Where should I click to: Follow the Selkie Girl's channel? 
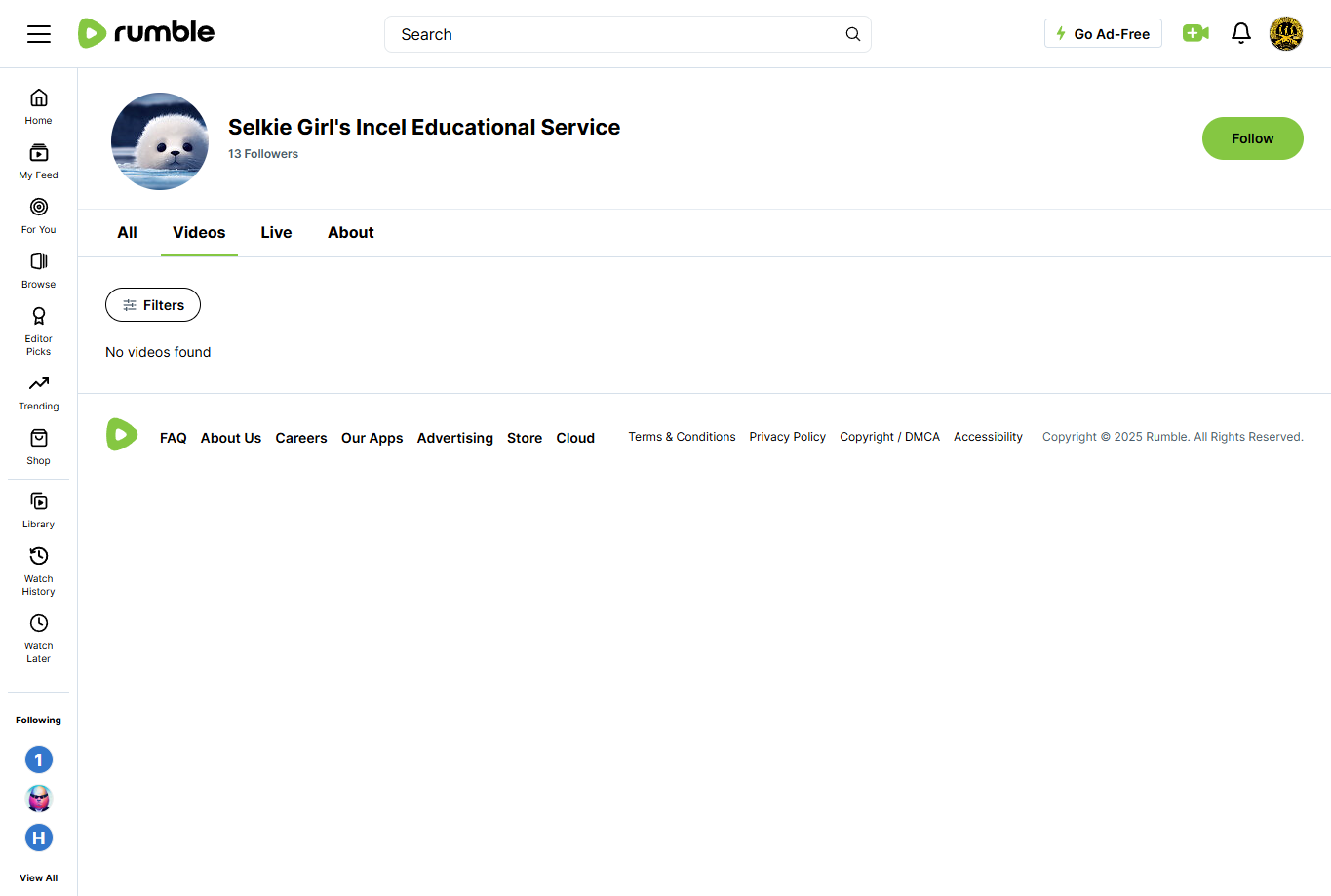point(1252,138)
